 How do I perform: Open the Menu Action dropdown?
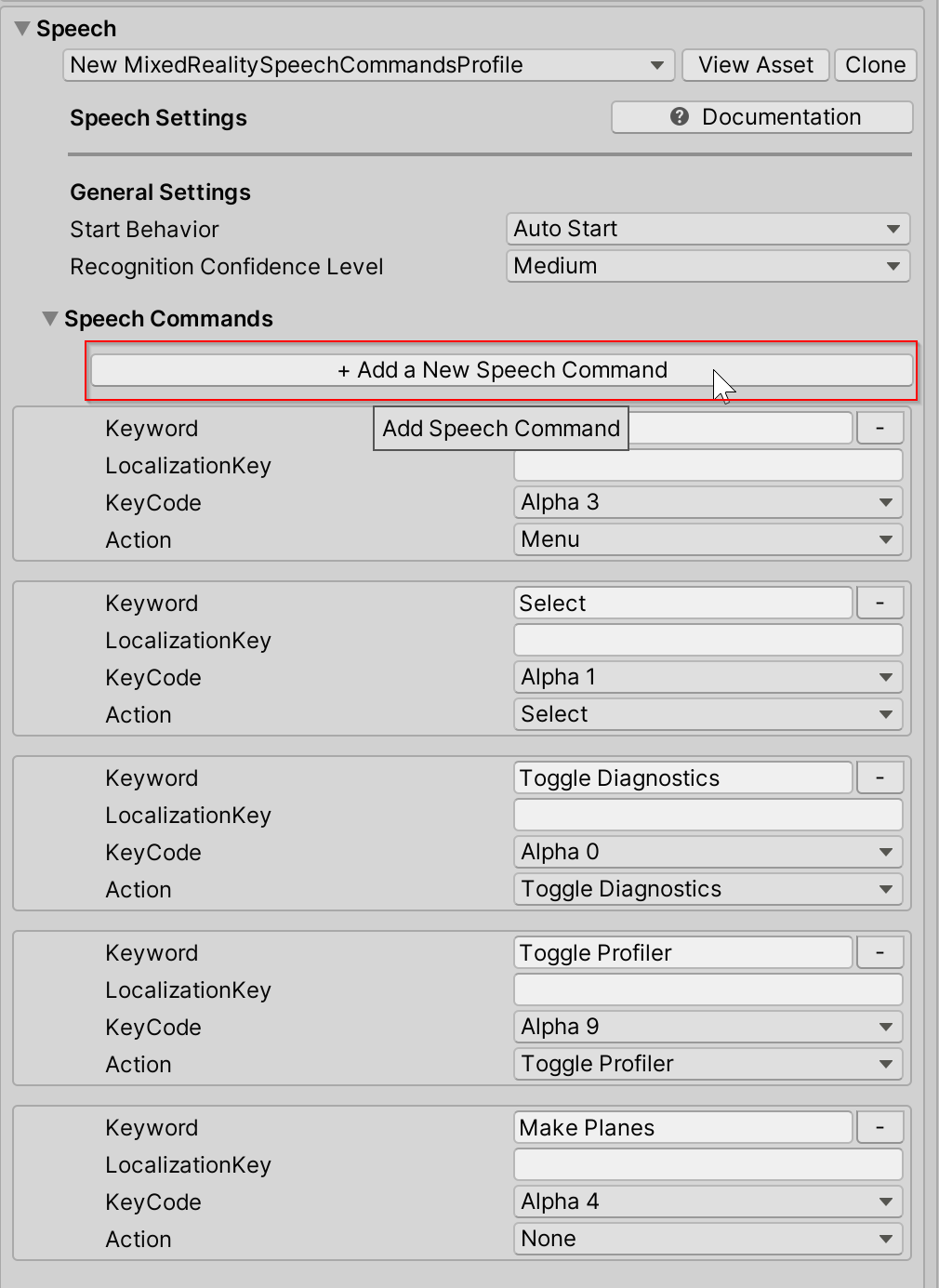708,539
